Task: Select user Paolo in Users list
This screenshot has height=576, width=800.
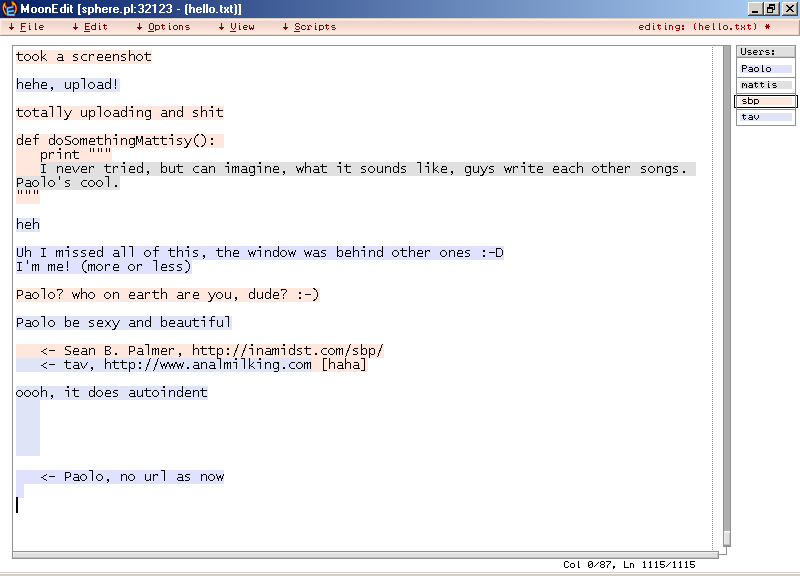Action: [765, 69]
